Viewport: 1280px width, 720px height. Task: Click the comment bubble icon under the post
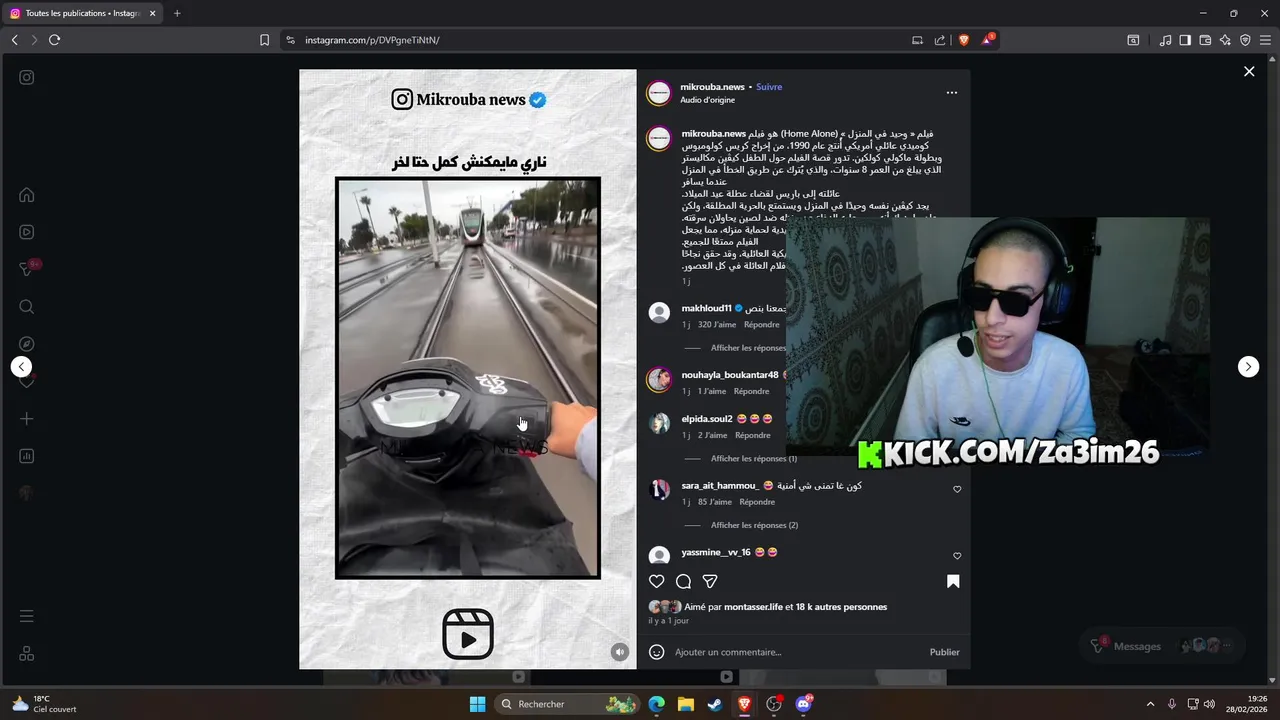684,581
